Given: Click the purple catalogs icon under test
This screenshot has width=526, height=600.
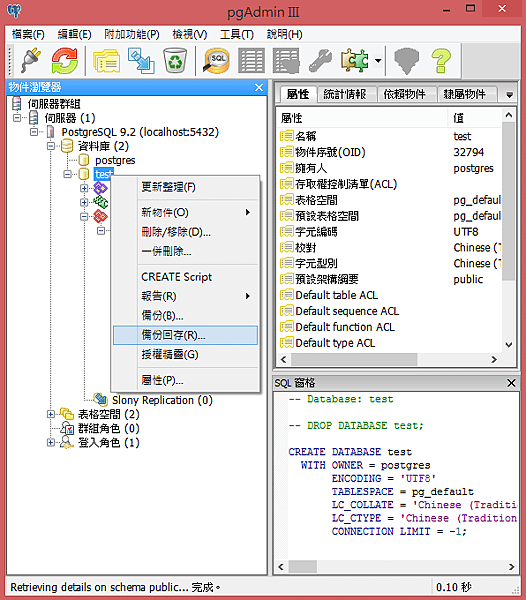Looking at the screenshot, I should tap(101, 188).
